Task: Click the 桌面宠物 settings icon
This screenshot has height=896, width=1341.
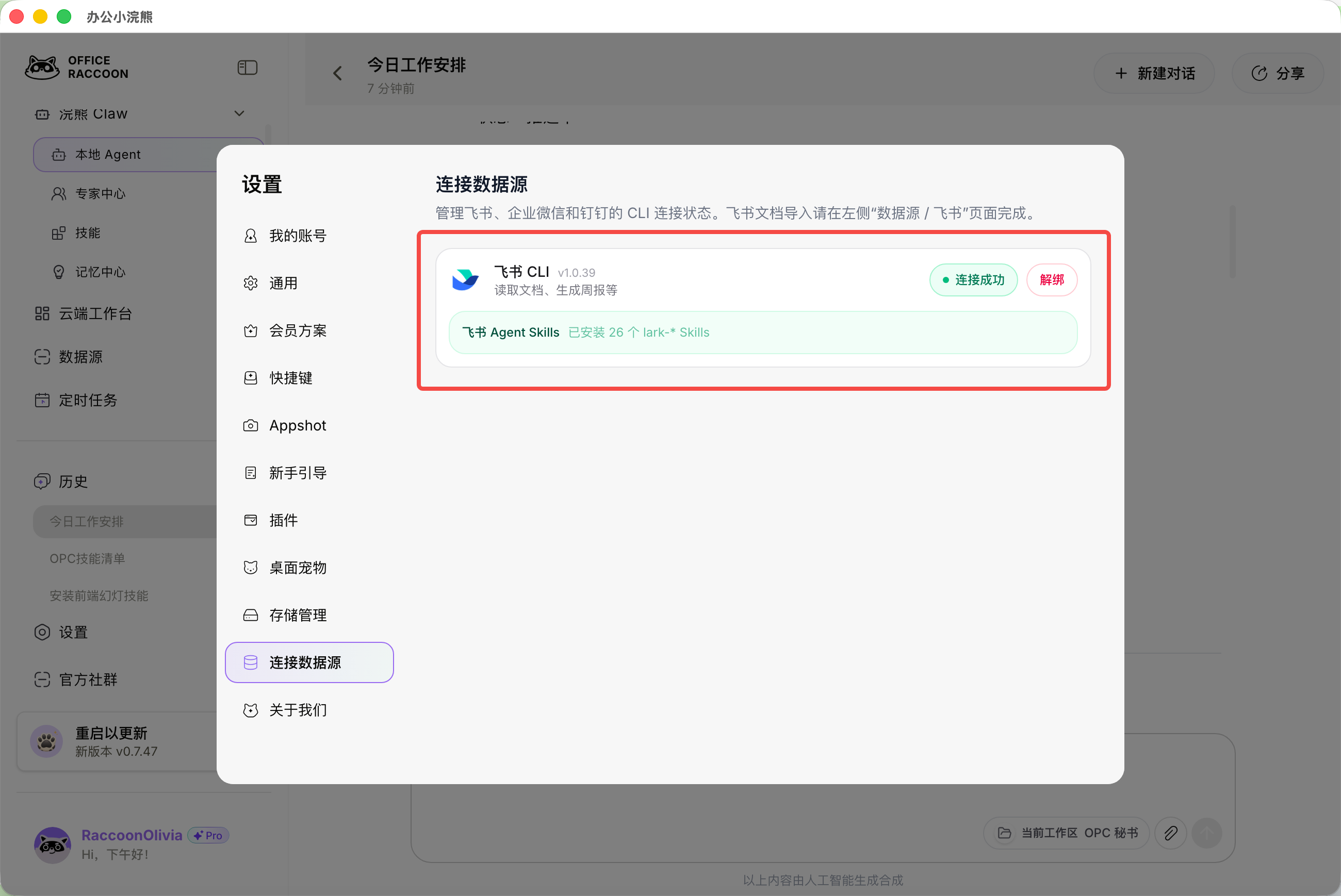Action: pyautogui.click(x=250, y=568)
